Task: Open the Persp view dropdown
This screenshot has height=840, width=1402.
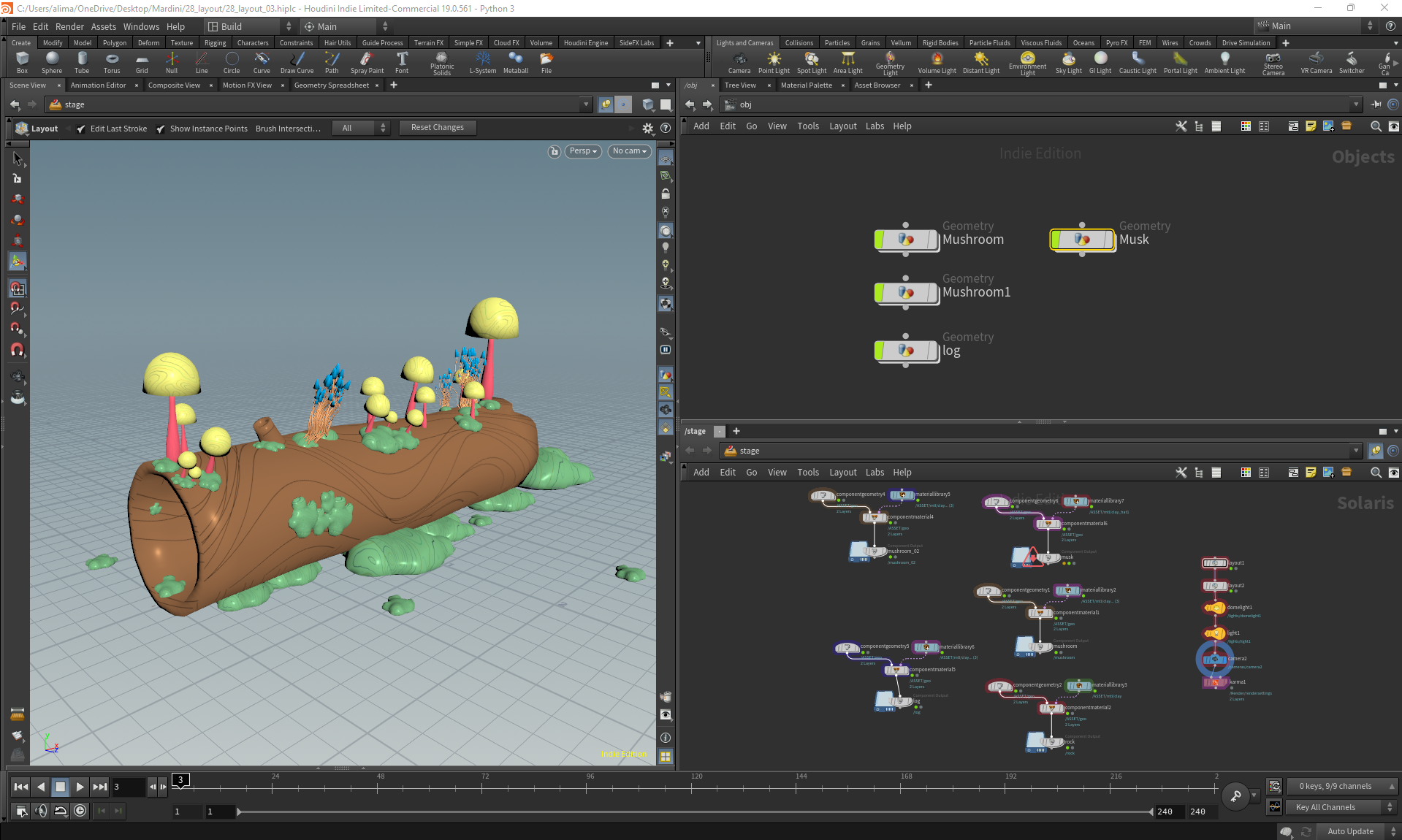Action: pos(583,151)
